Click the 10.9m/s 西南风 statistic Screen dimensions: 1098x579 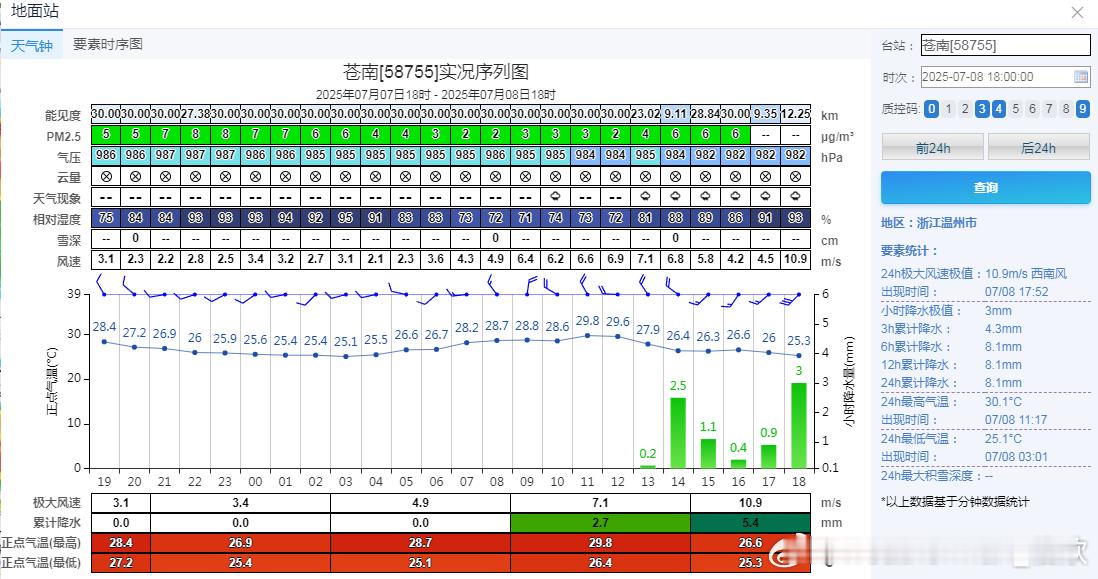pyautogui.click(x=1026, y=274)
